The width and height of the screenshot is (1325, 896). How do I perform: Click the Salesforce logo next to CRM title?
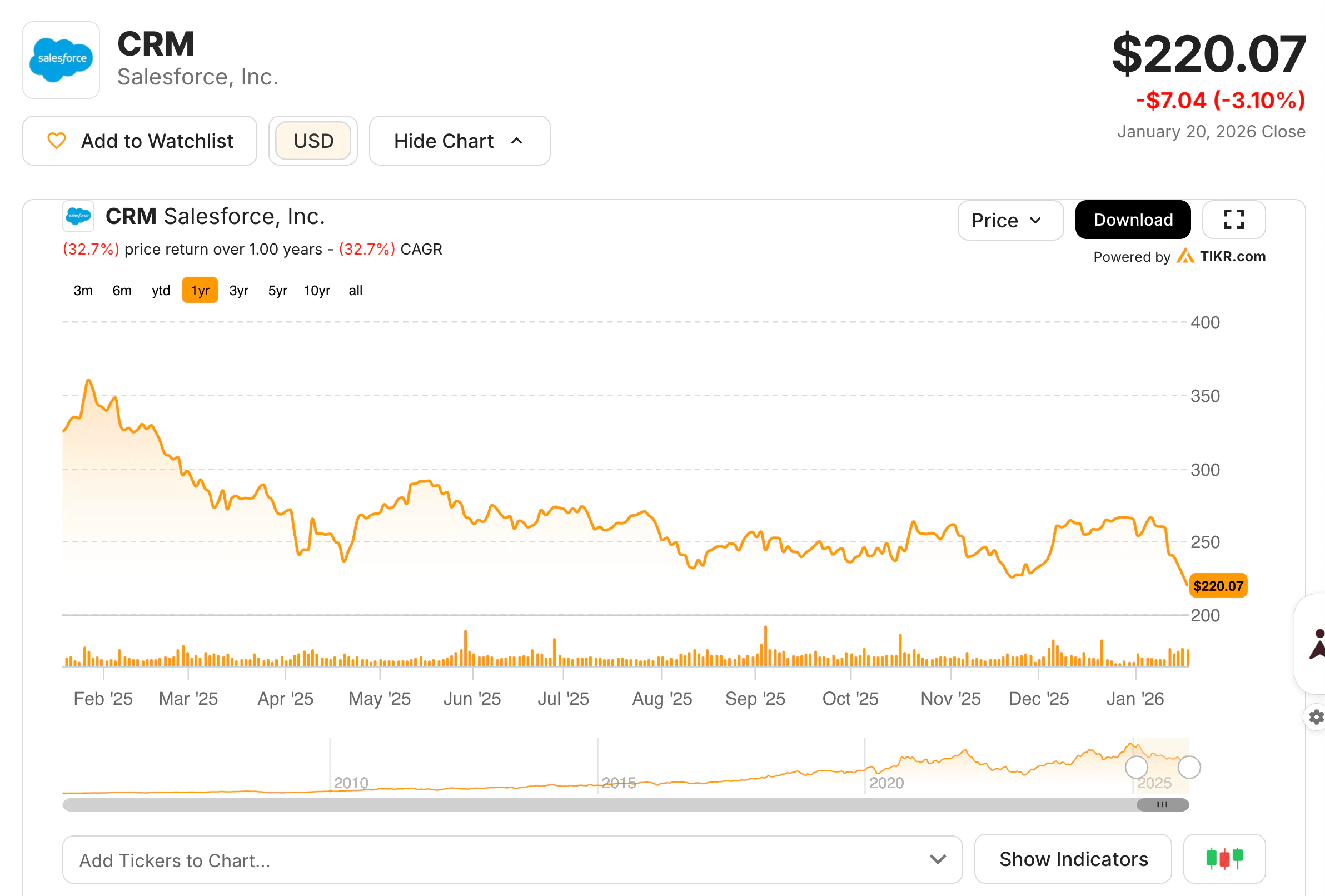click(x=61, y=60)
